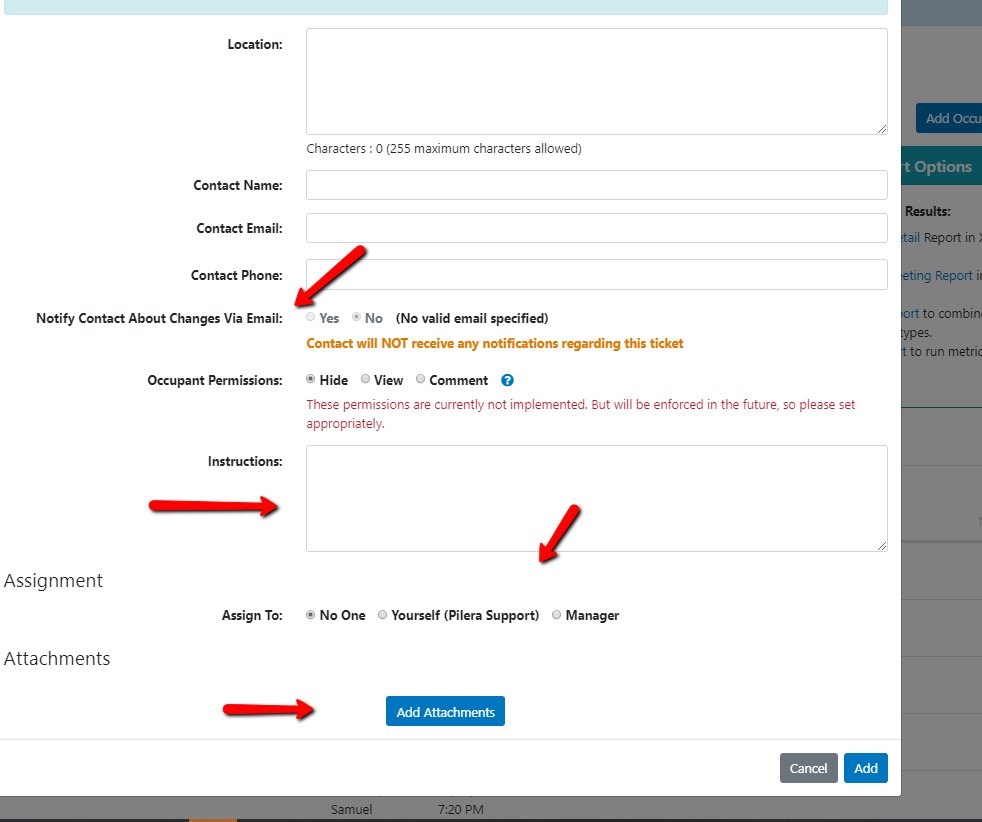This screenshot has height=822, width=982.
Task: Assign to Yourself (Pilera Support)
Action: pyautogui.click(x=383, y=615)
